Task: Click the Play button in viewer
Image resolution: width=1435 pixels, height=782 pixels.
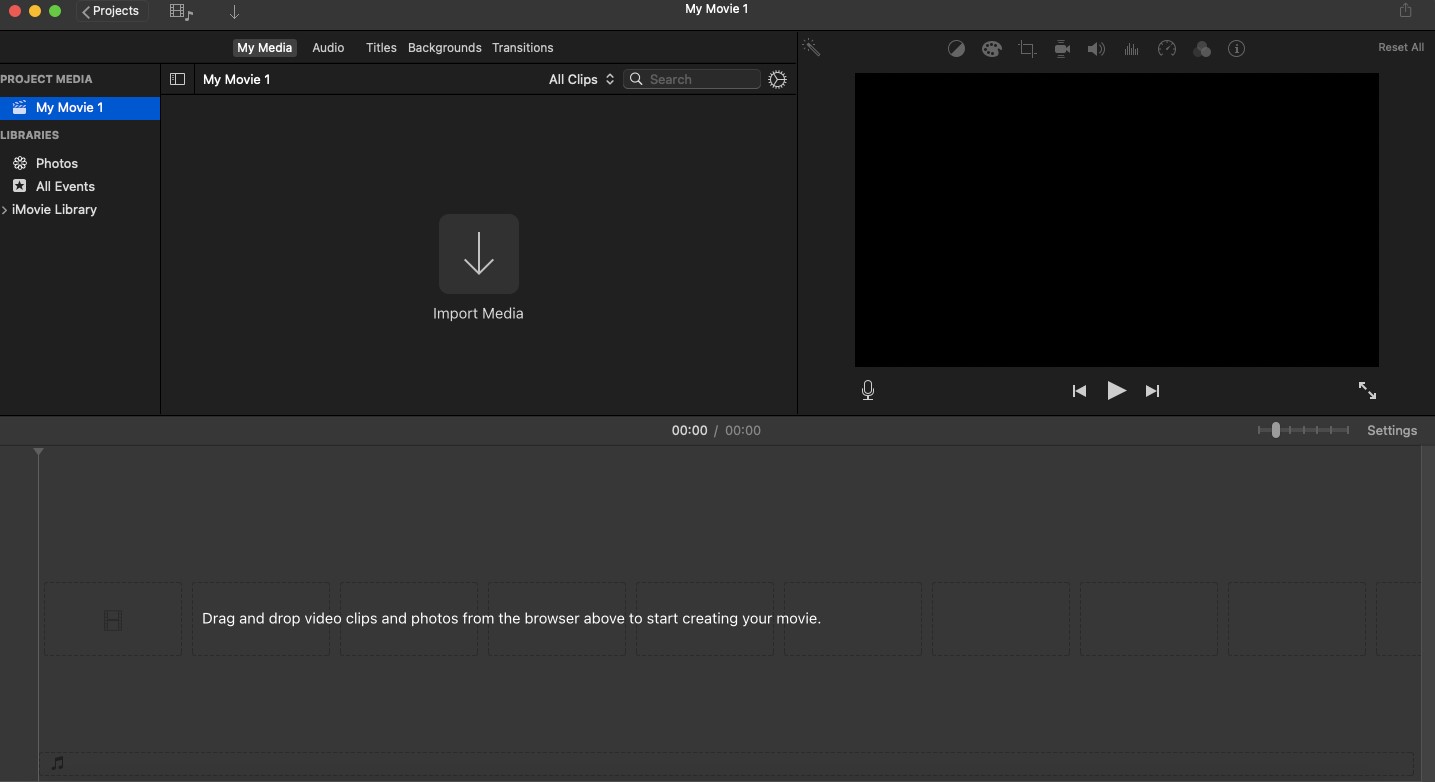Action: pos(1117,391)
